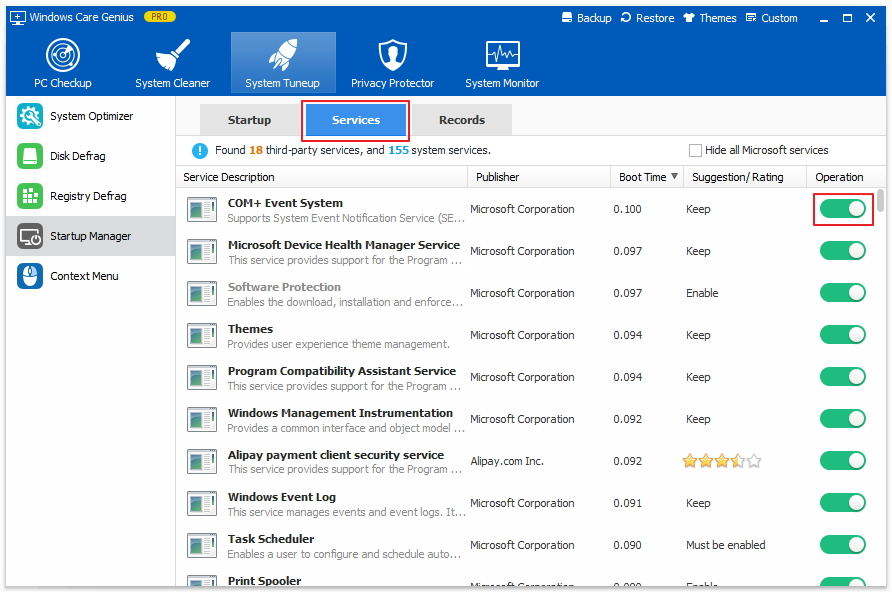
Task: Click the COM+ Event System service icon
Action: (202, 209)
